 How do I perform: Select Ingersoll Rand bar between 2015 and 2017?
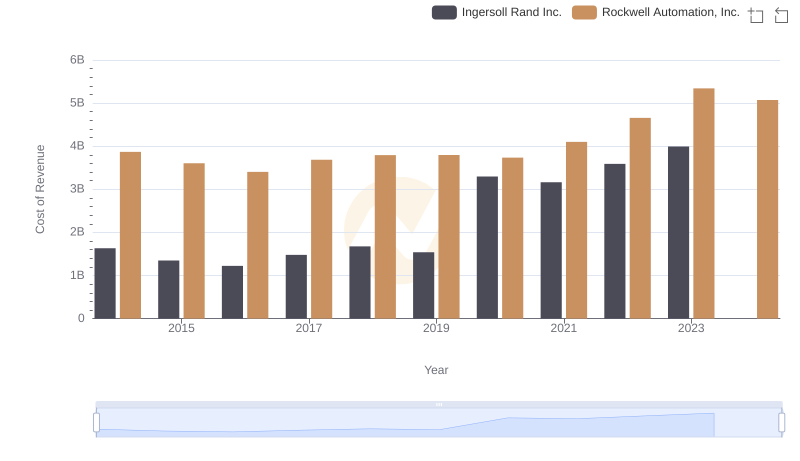232,292
